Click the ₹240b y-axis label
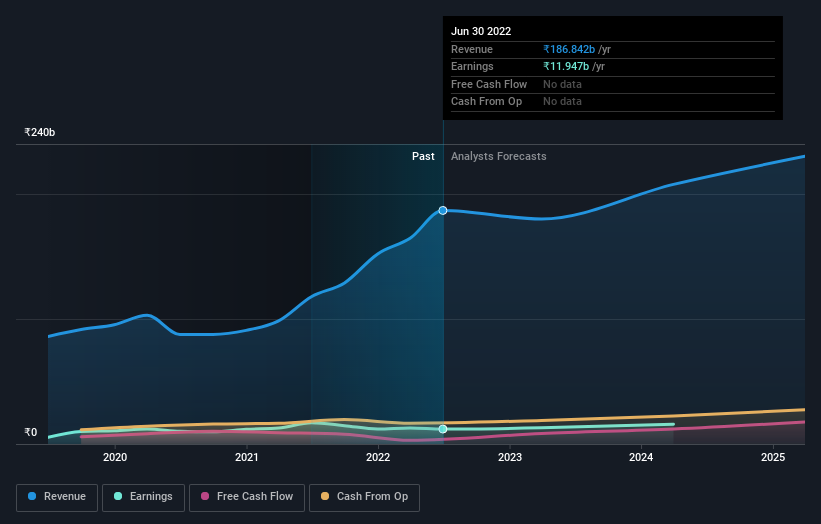 [x=40, y=132]
